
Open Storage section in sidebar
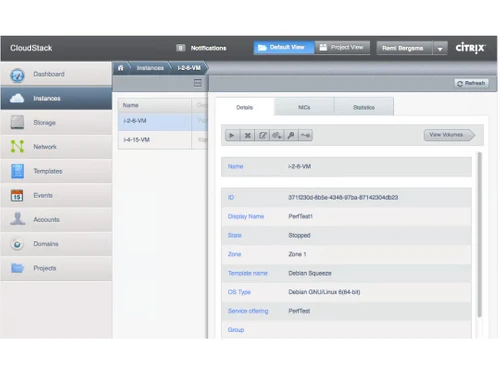tap(56, 123)
